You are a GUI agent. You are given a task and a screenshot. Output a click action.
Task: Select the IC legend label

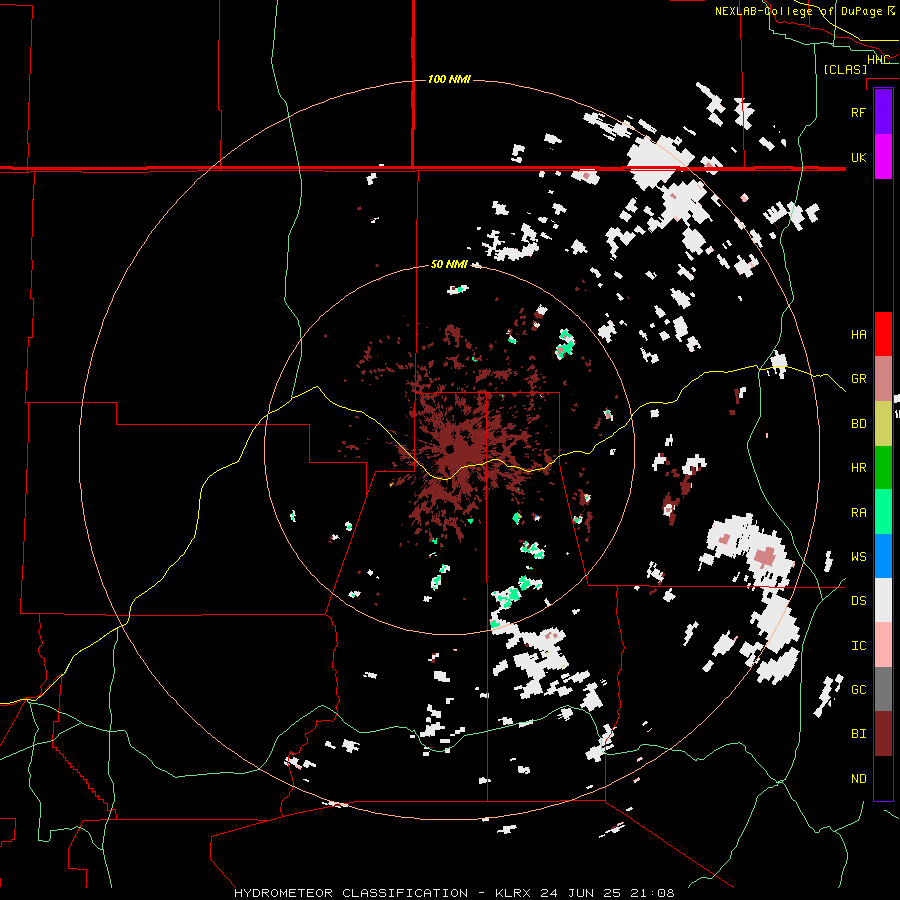[x=858, y=646]
